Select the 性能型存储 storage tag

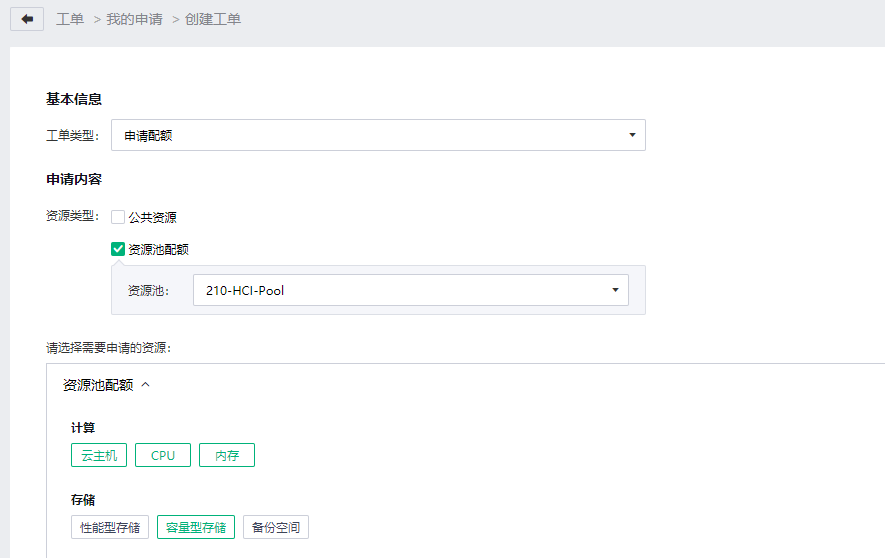110,528
